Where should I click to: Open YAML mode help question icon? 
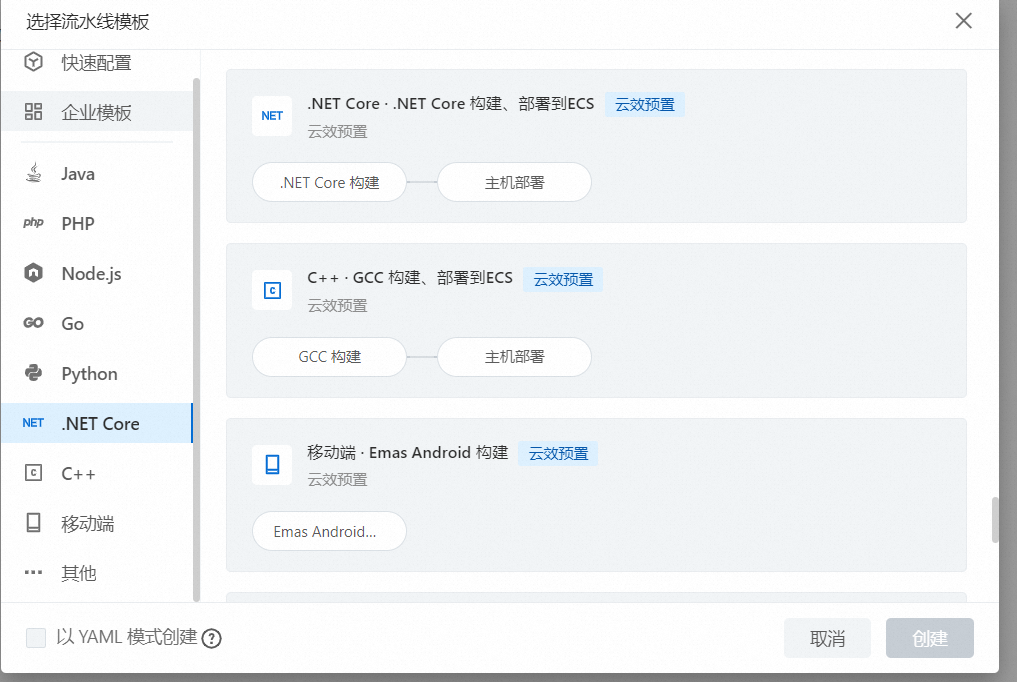point(211,639)
